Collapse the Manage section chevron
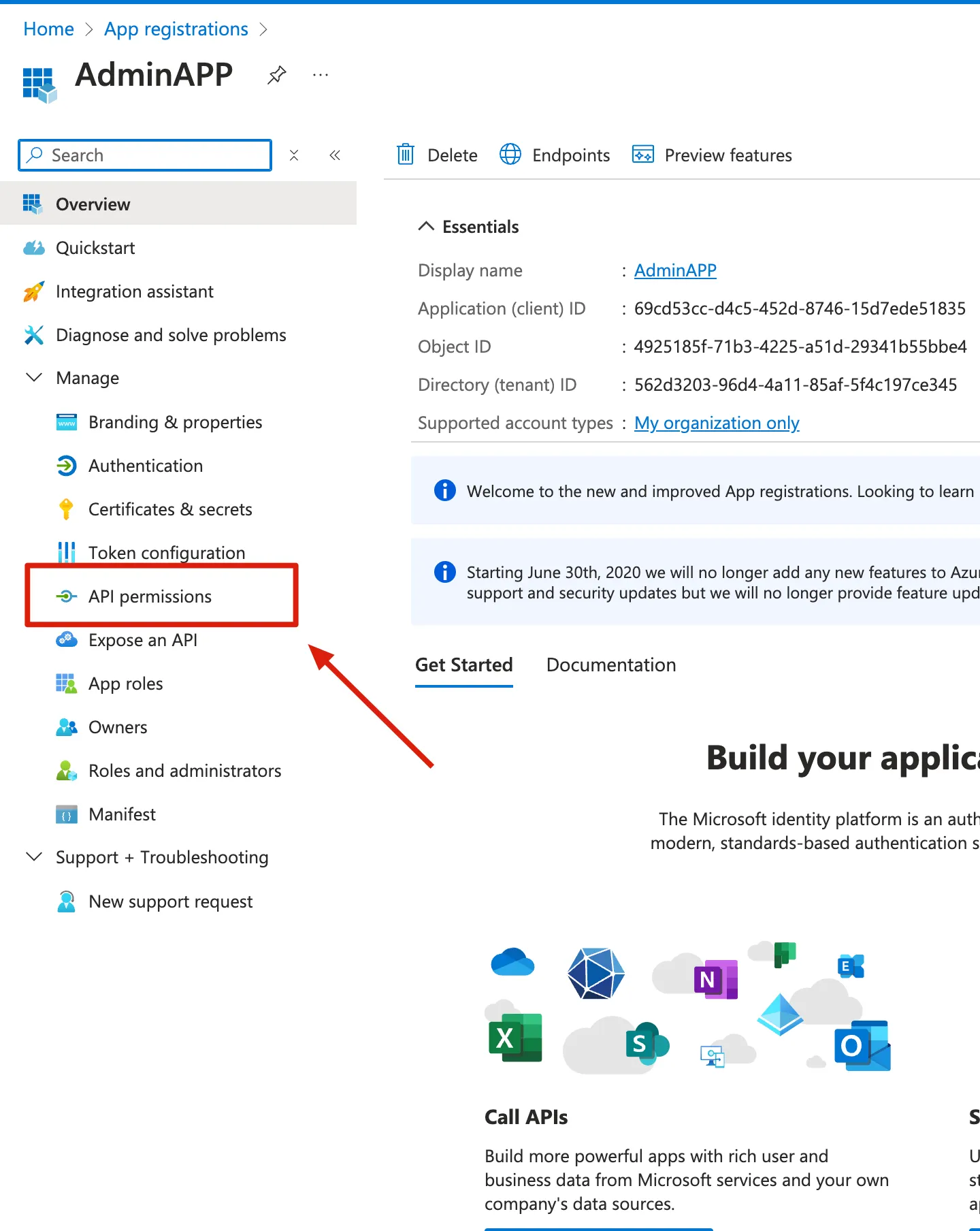This screenshot has height=1231, width=980. [34, 378]
